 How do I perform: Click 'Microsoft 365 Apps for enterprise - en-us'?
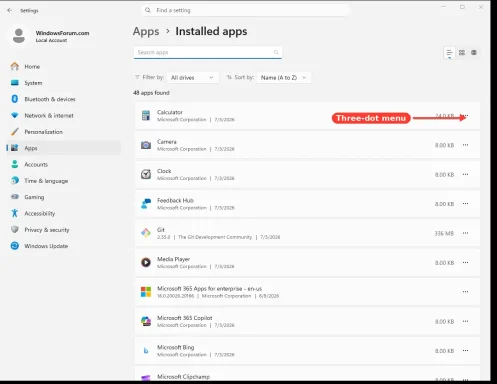coord(209,289)
